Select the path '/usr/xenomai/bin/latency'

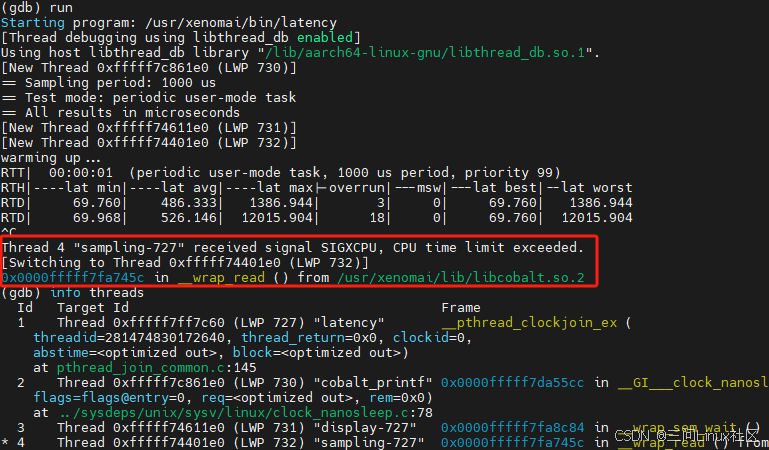240,23
